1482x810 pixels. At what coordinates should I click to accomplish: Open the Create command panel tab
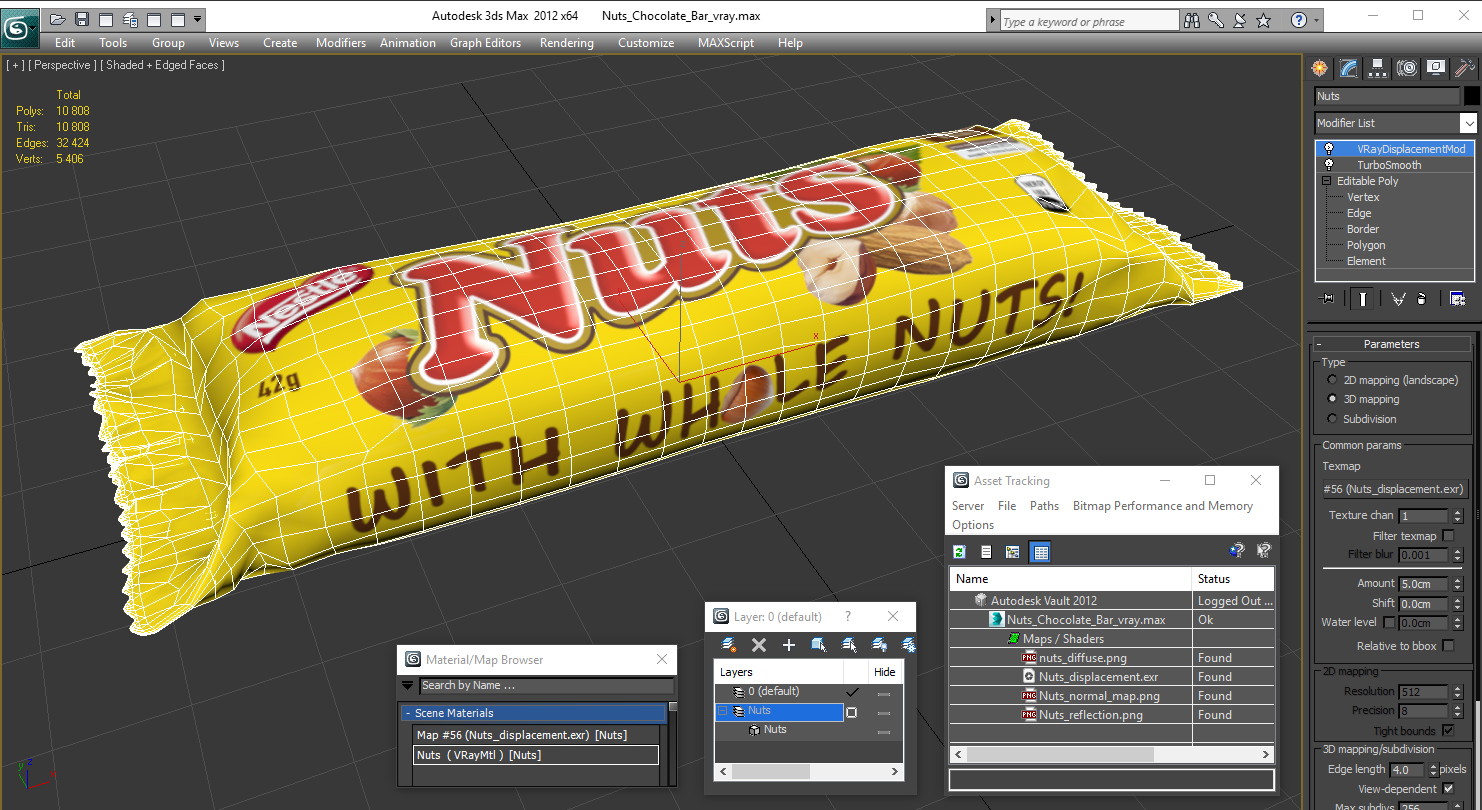pos(1320,68)
